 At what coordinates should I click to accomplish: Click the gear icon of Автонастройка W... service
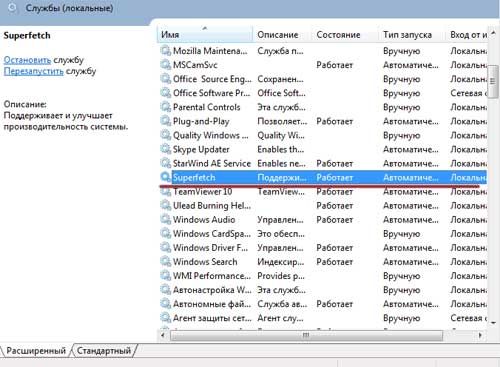click(x=166, y=290)
